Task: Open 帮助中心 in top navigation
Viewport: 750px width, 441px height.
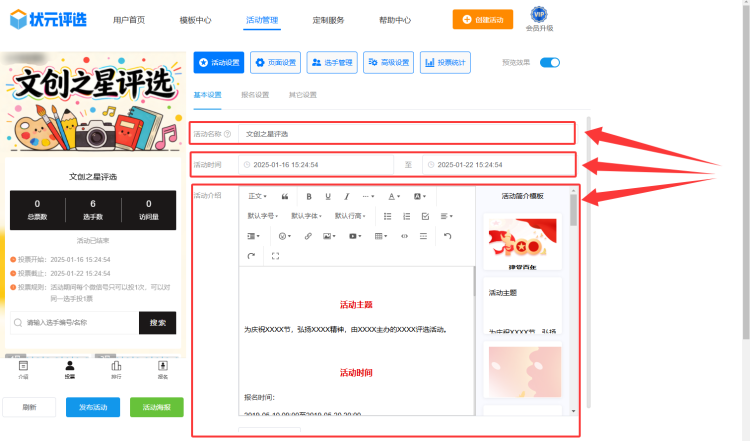Action: click(395, 20)
